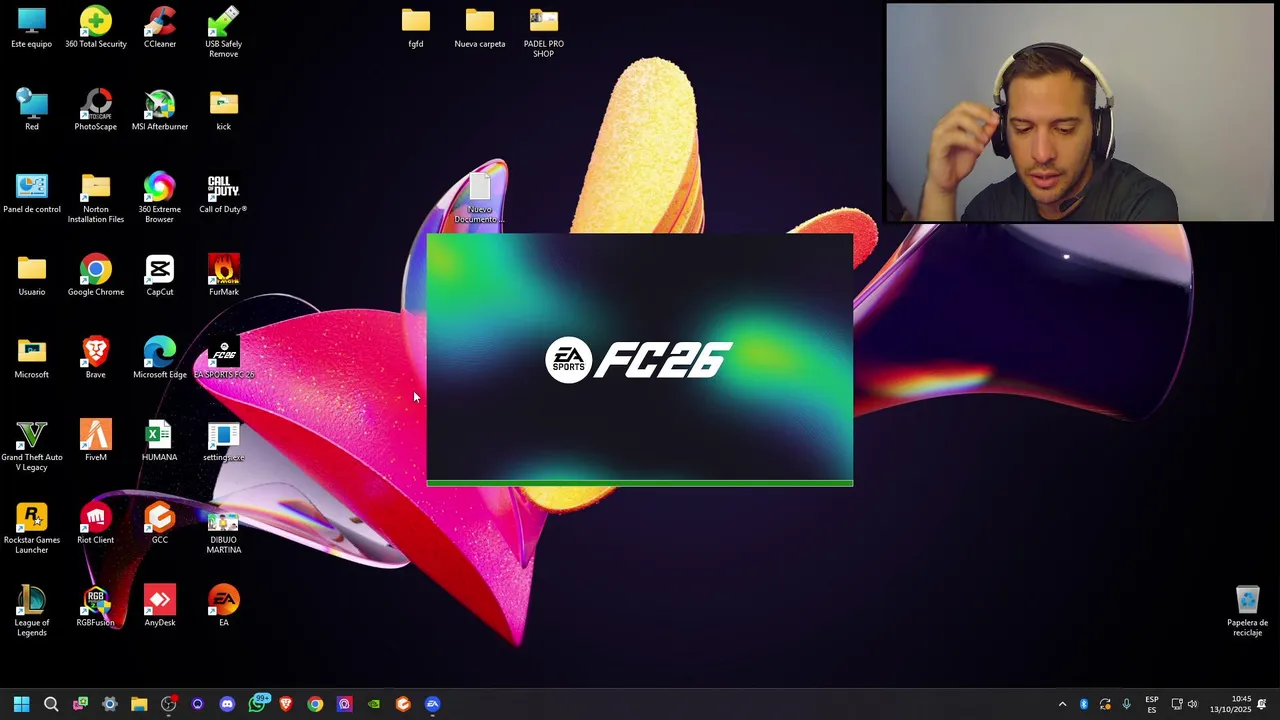This screenshot has width=1280, height=720.
Task: Click the microphone tray icon
Action: coord(1127,704)
